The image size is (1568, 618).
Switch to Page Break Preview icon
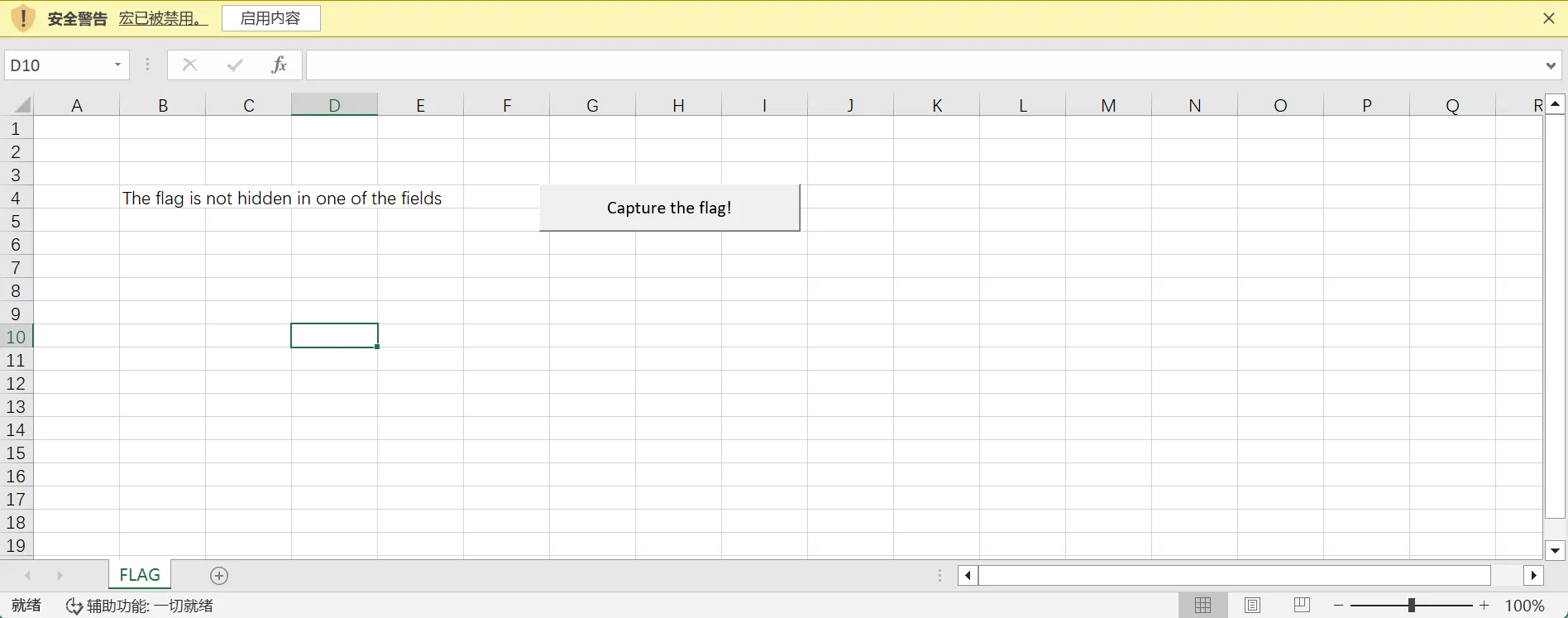1302,606
